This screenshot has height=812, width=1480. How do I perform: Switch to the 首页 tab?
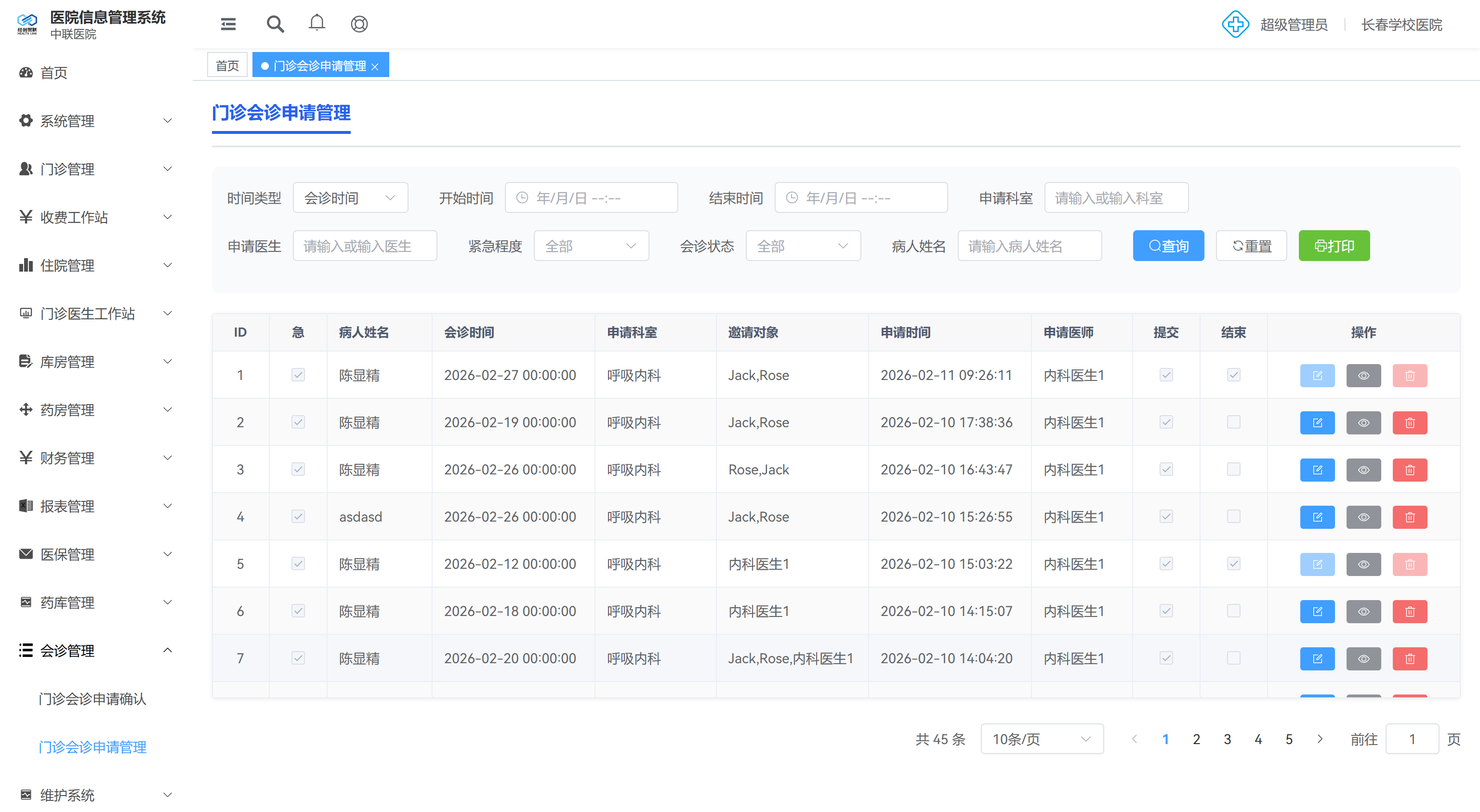pos(227,65)
